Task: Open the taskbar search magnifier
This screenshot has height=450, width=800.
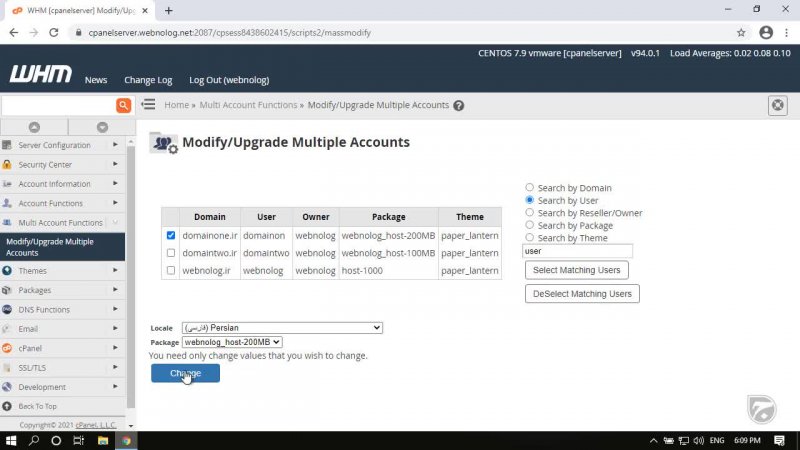Action: [34, 440]
